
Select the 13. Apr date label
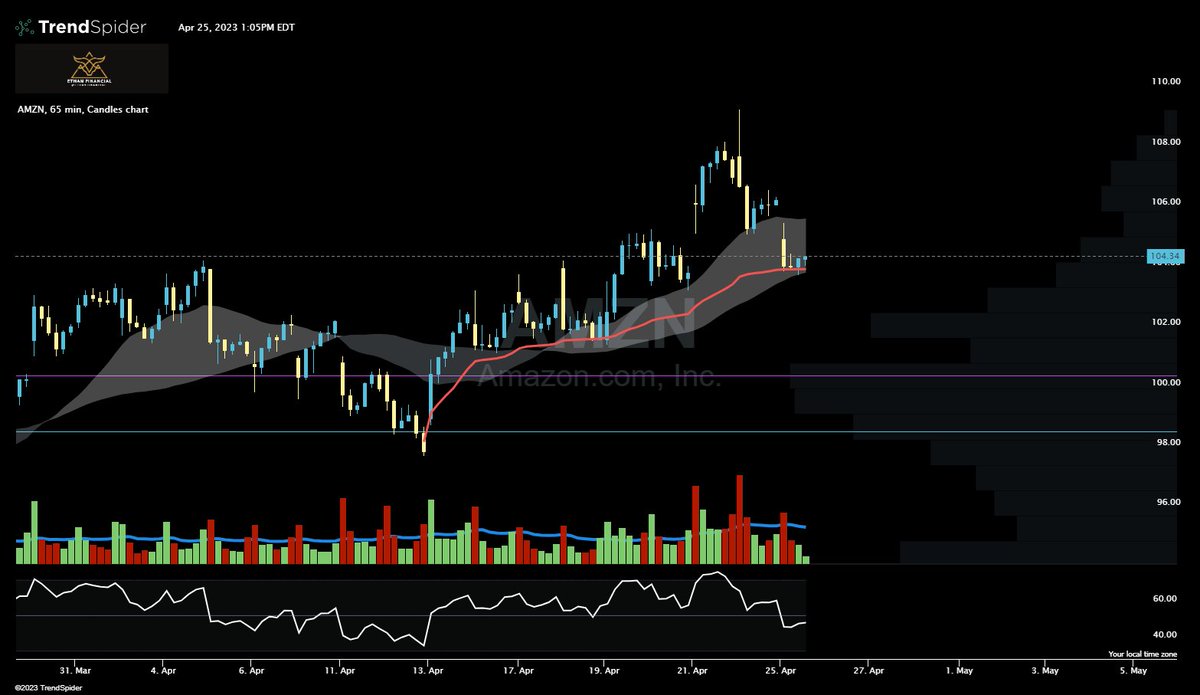pos(428,670)
